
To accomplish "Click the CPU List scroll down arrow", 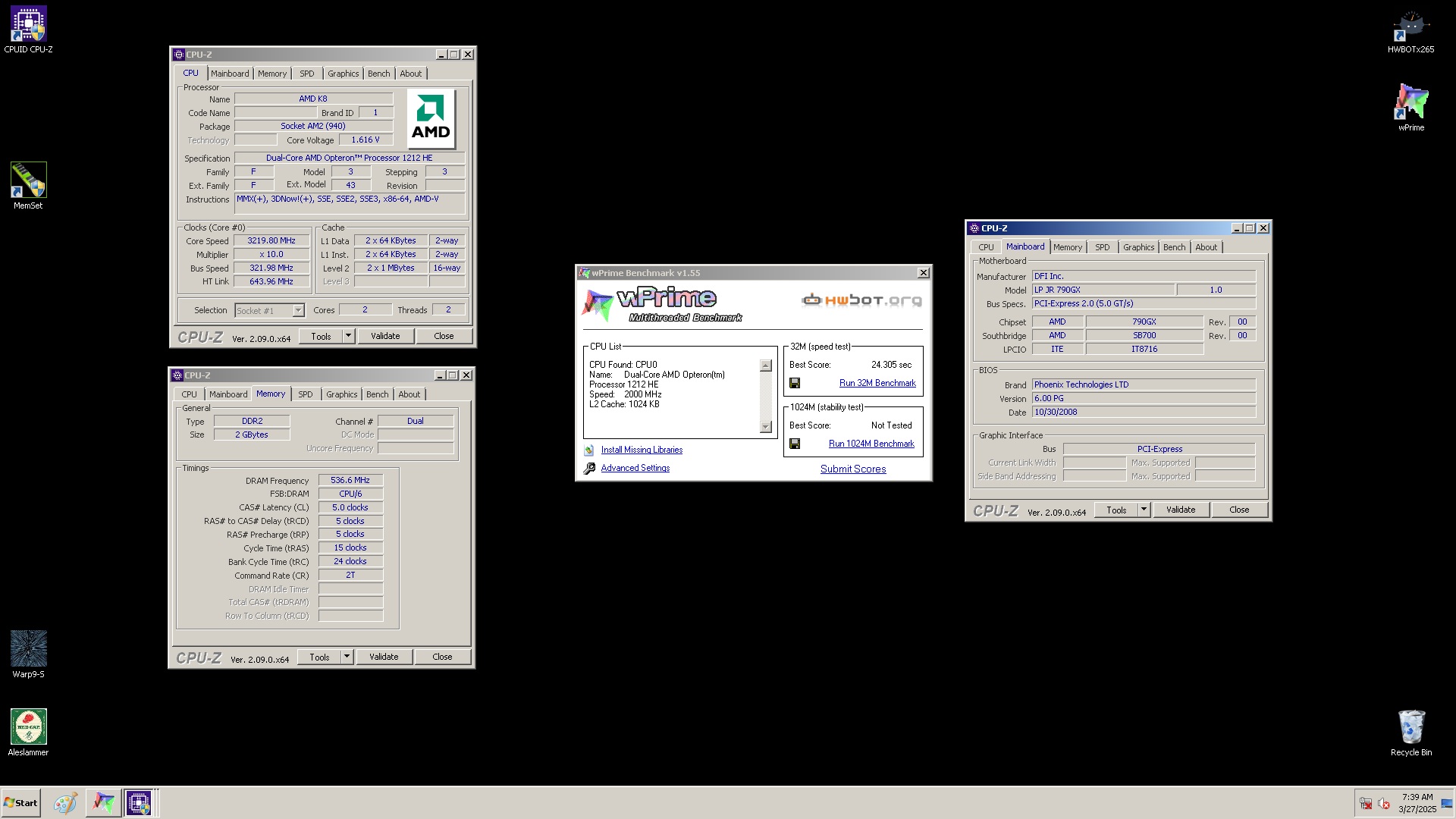I will (766, 427).
